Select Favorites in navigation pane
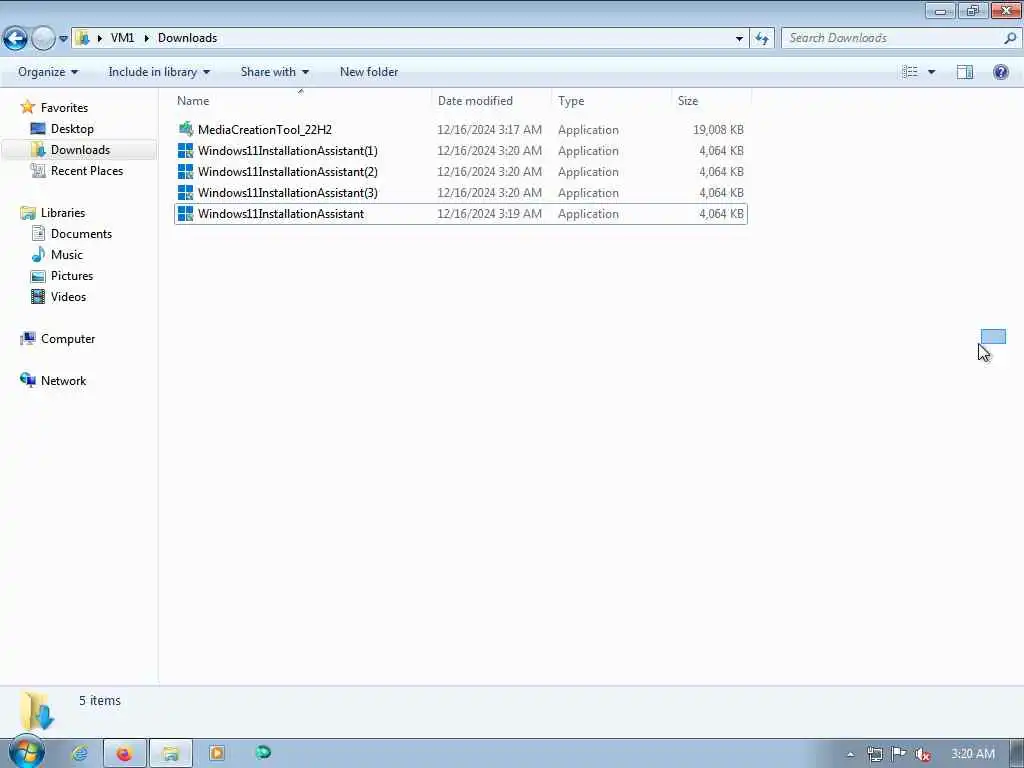The width and height of the screenshot is (1024, 768). click(64, 108)
